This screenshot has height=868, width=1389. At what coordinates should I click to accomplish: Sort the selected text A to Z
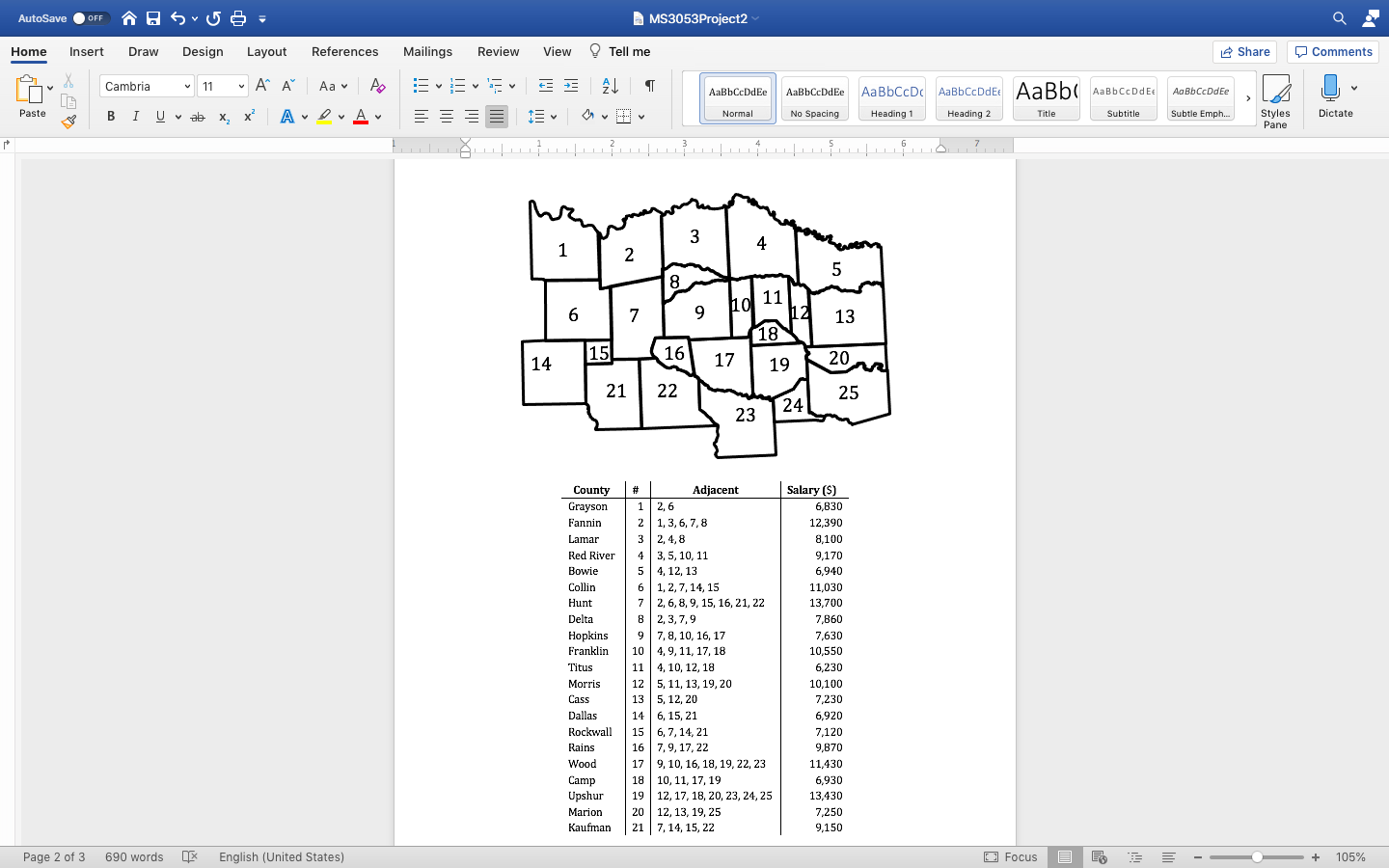611,86
